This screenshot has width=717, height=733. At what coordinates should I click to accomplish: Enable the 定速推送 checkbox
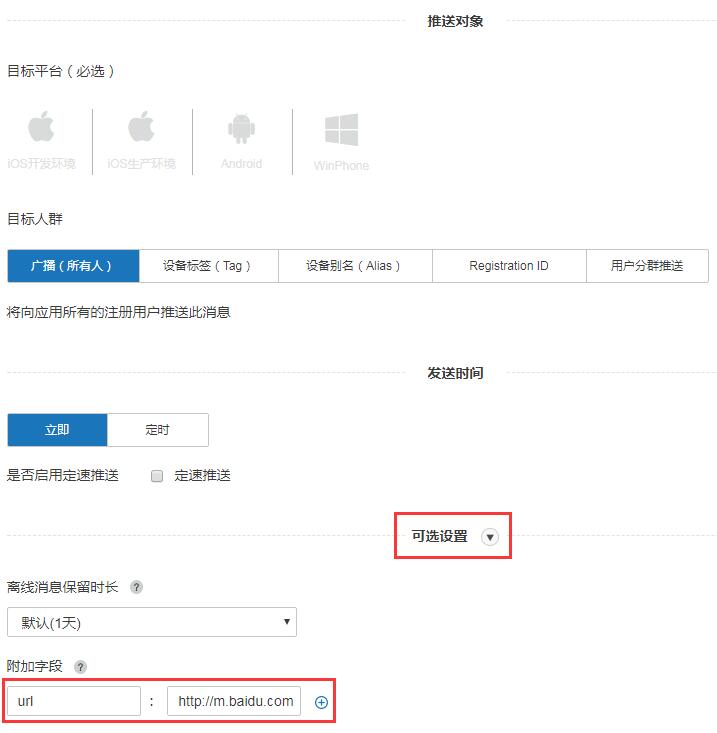coord(157,476)
